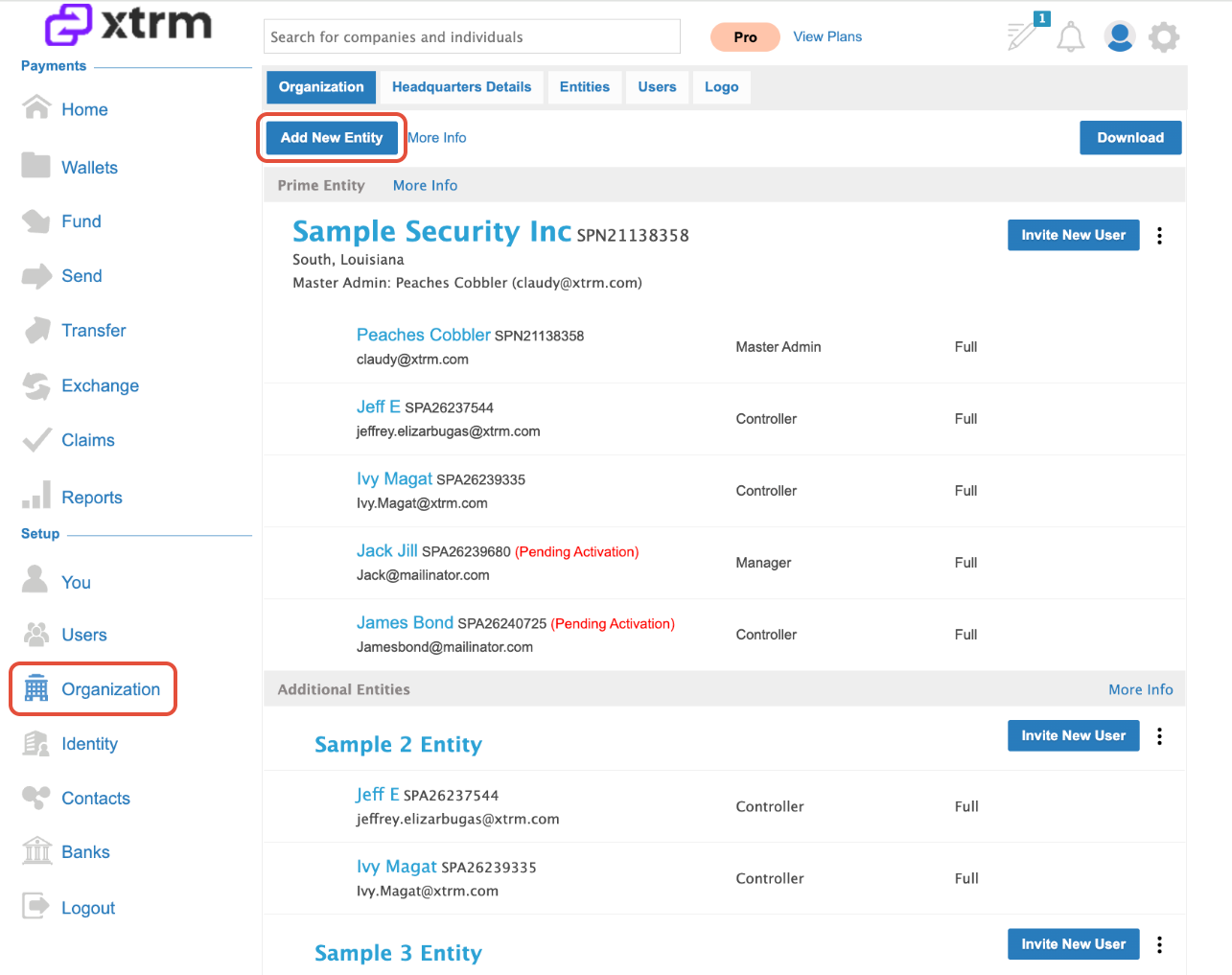Click the Wallets folder icon
The height and width of the screenshot is (975, 1232).
tap(36, 165)
